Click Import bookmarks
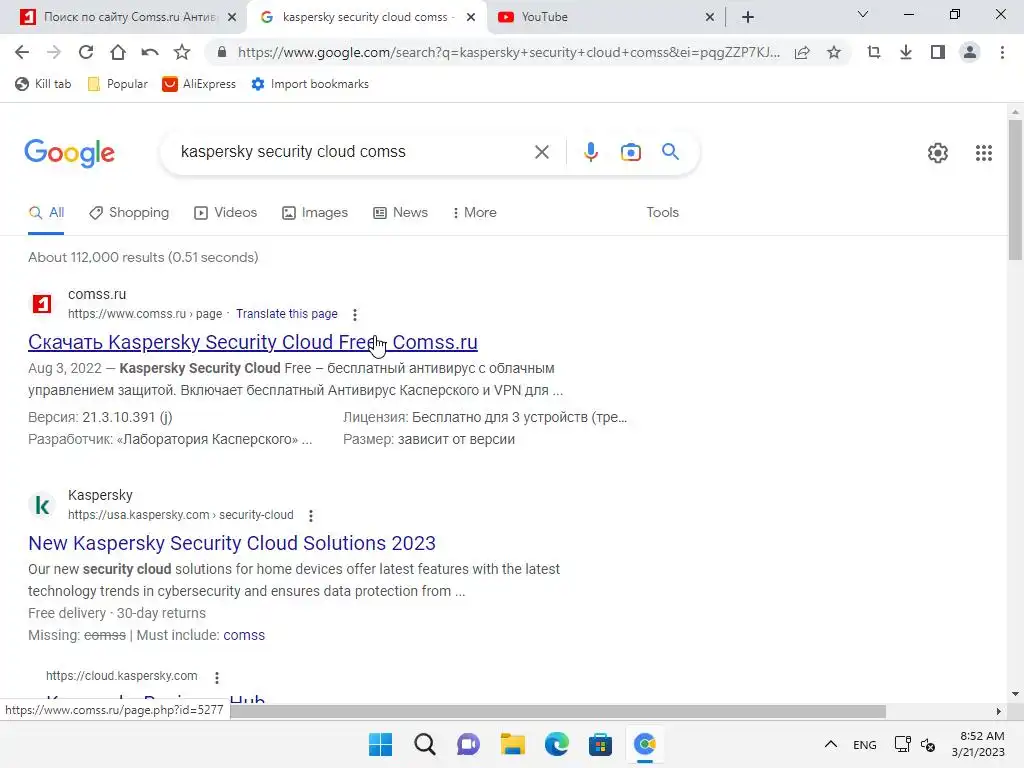The width and height of the screenshot is (1024, 768). [x=310, y=84]
